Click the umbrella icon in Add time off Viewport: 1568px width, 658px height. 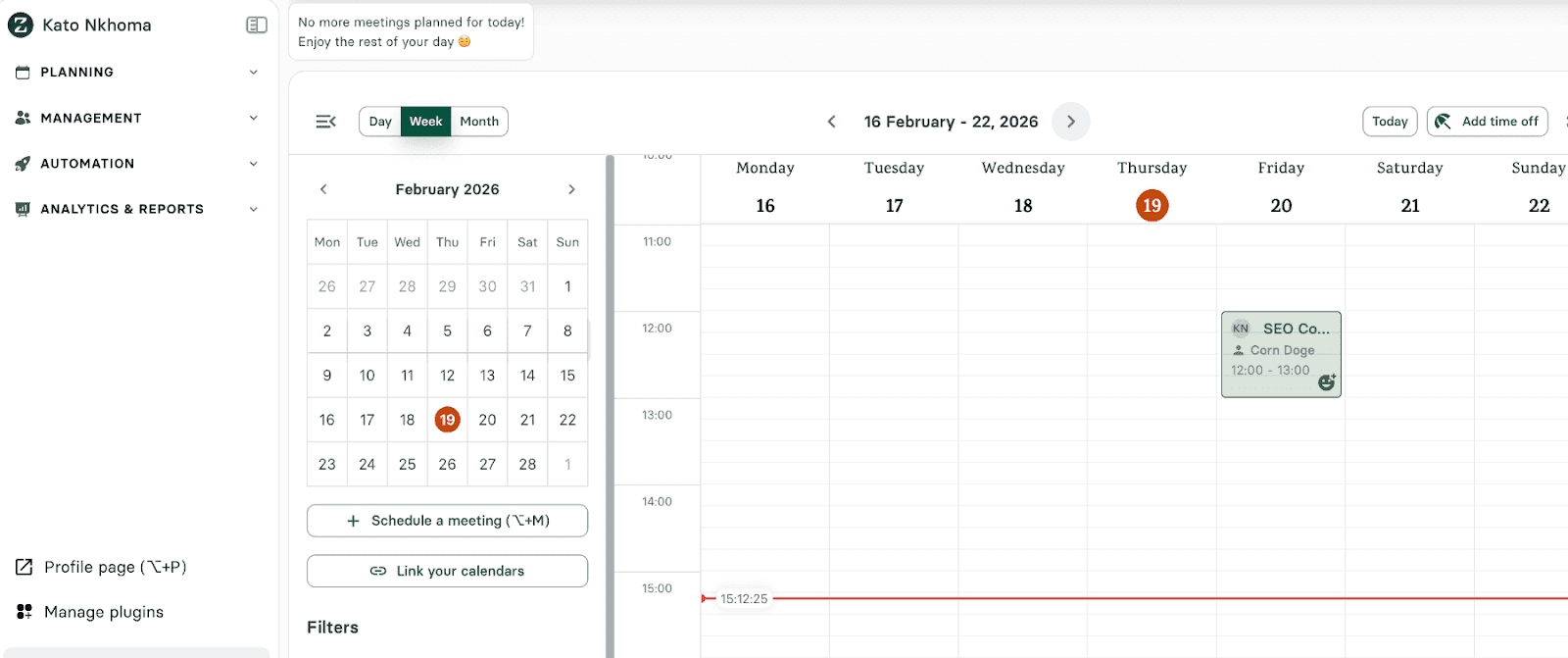(x=1443, y=122)
